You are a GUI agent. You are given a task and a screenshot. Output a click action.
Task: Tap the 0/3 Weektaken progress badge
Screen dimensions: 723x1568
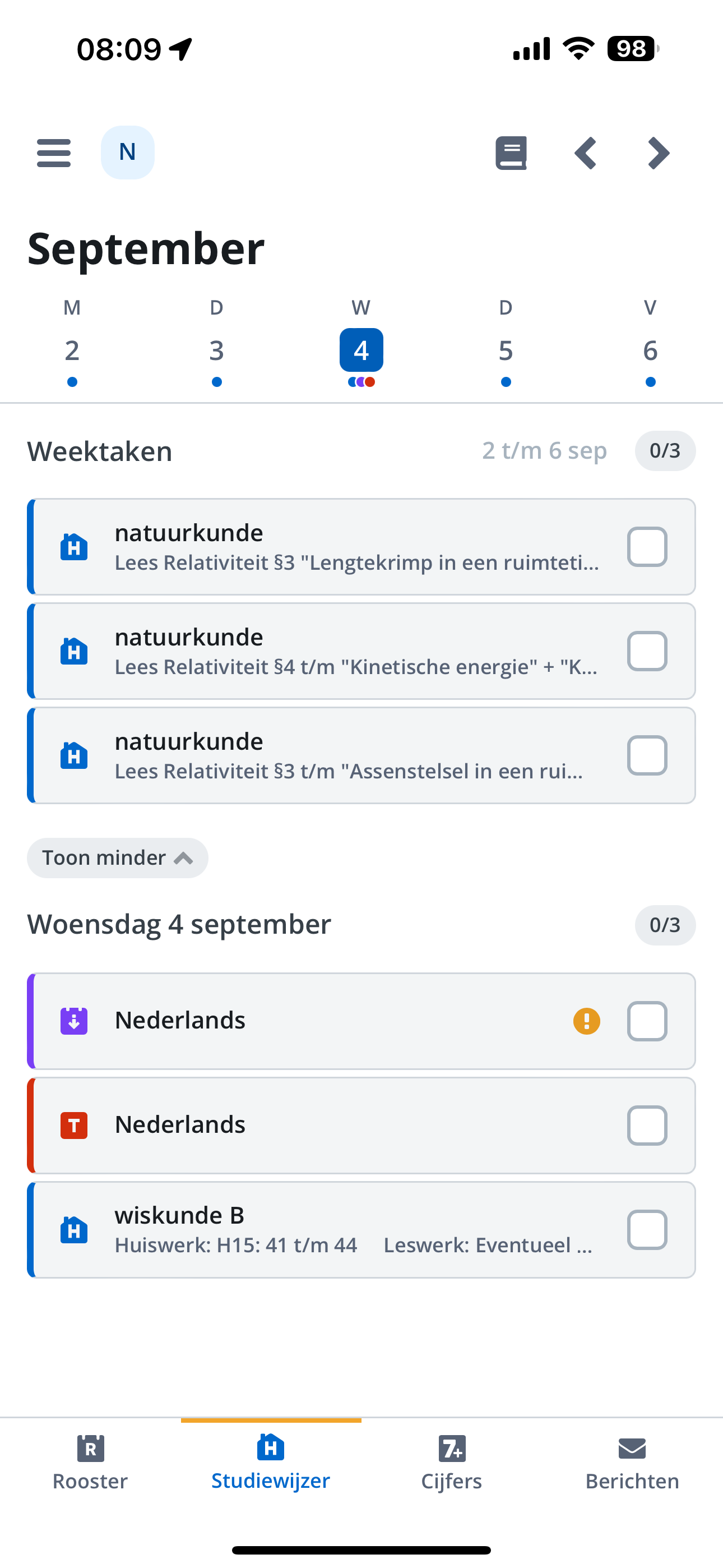(x=665, y=450)
